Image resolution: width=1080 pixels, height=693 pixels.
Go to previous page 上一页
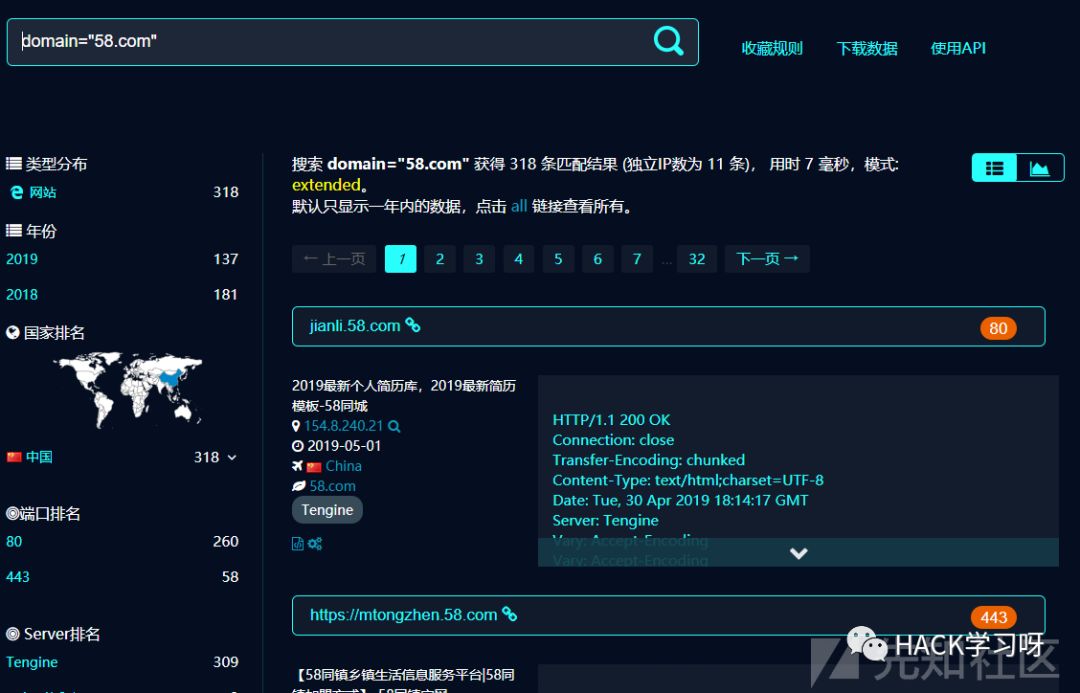pyautogui.click(x=334, y=259)
